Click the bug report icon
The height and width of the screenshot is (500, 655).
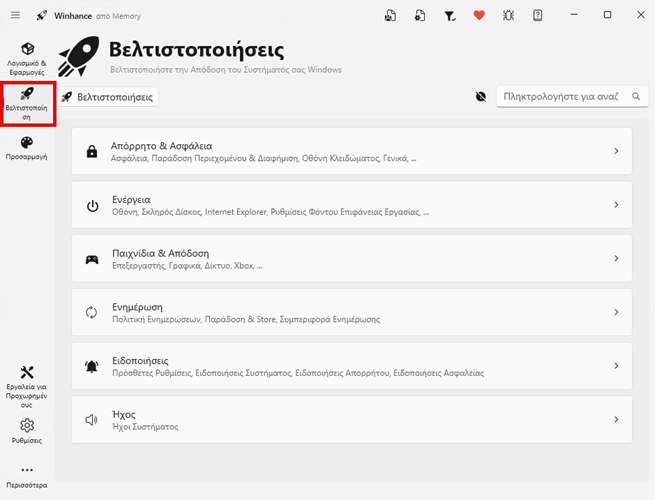click(x=509, y=16)
